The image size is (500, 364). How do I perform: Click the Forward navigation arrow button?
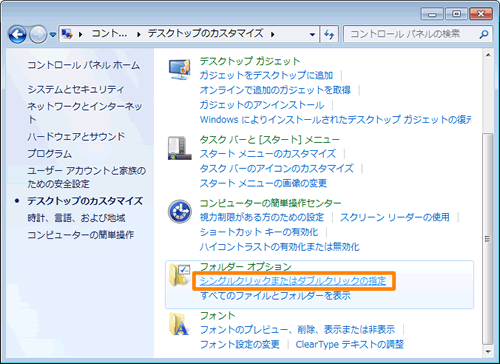click(x=38, y=34)
